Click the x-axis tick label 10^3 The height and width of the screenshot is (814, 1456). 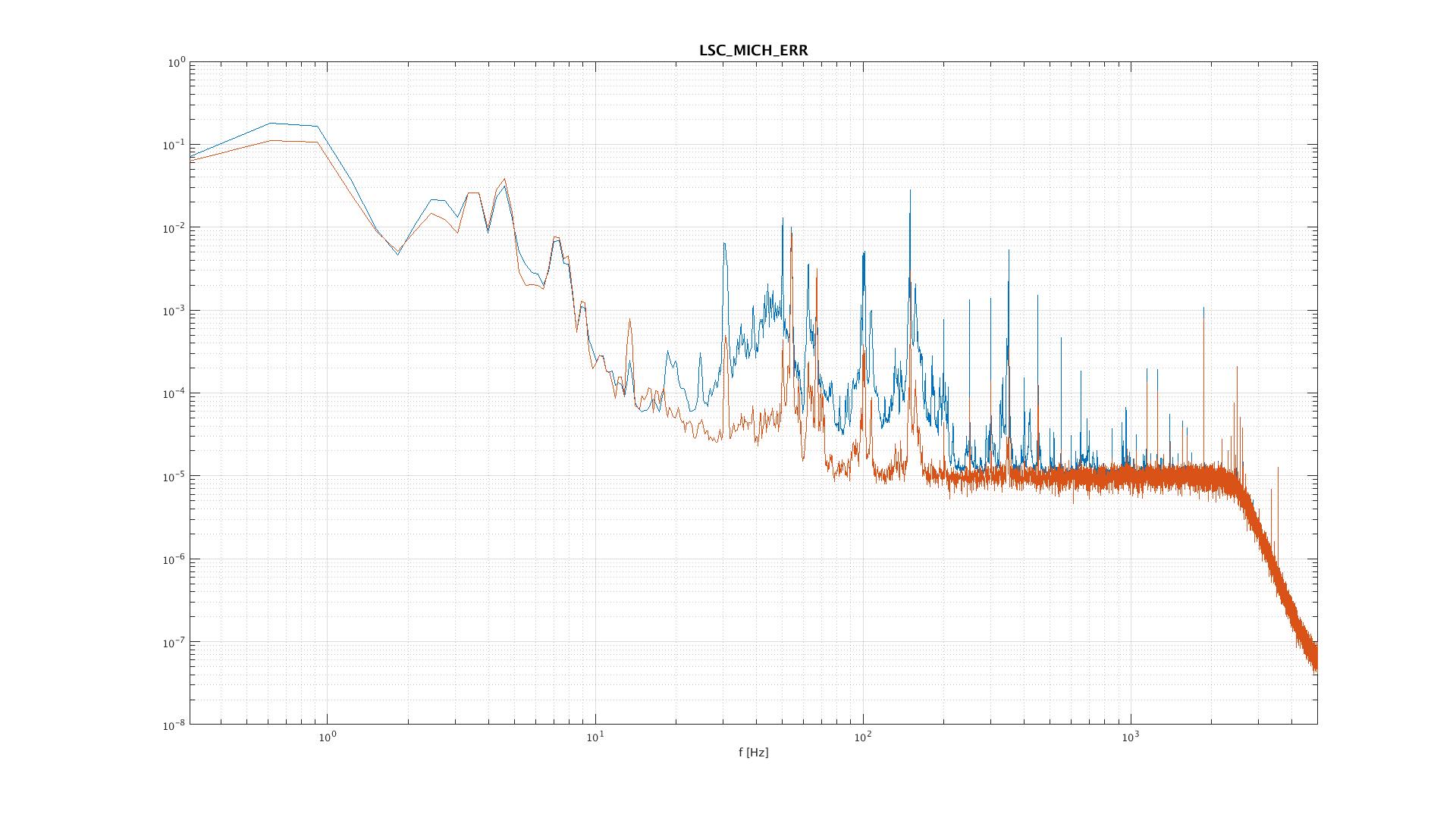(1131, 737)
